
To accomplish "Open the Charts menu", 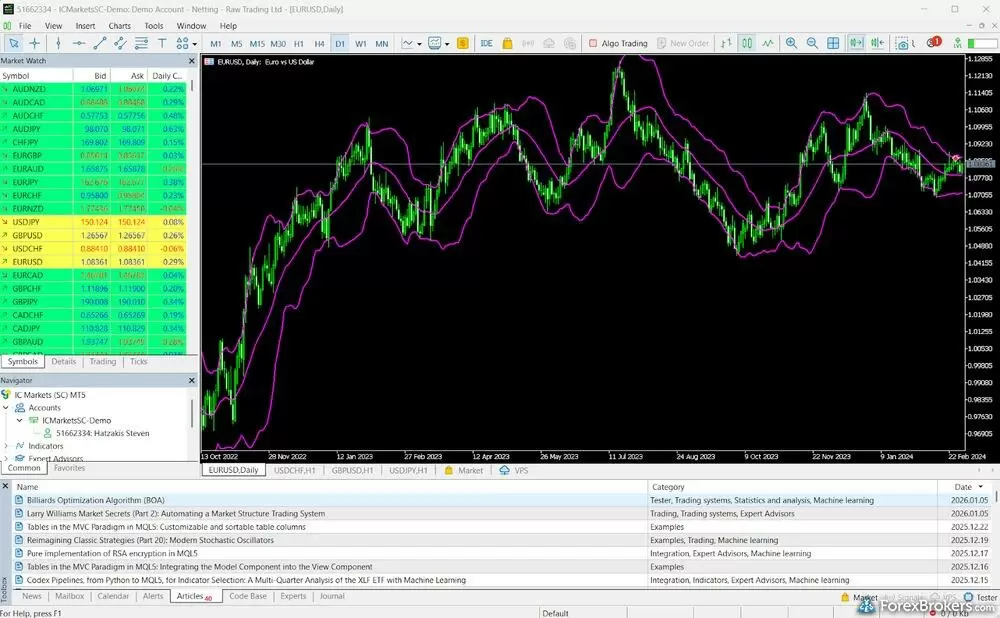I will (x=119, y=25).
